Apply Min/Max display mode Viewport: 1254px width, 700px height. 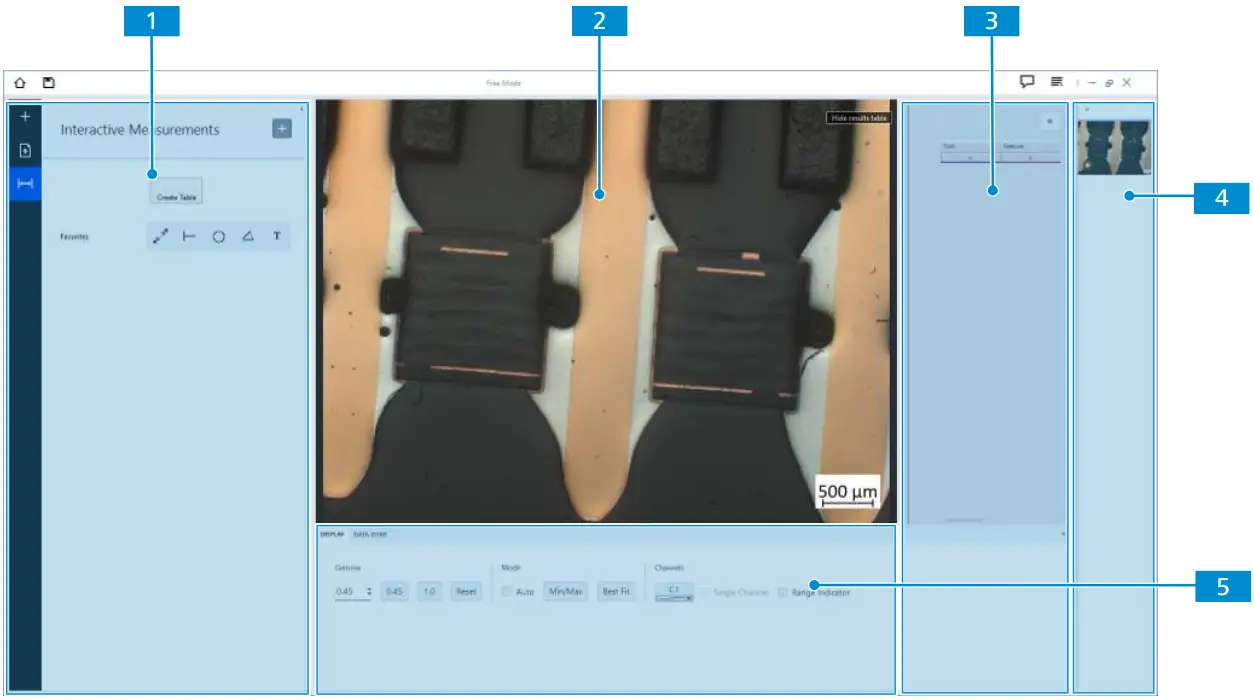565,592
